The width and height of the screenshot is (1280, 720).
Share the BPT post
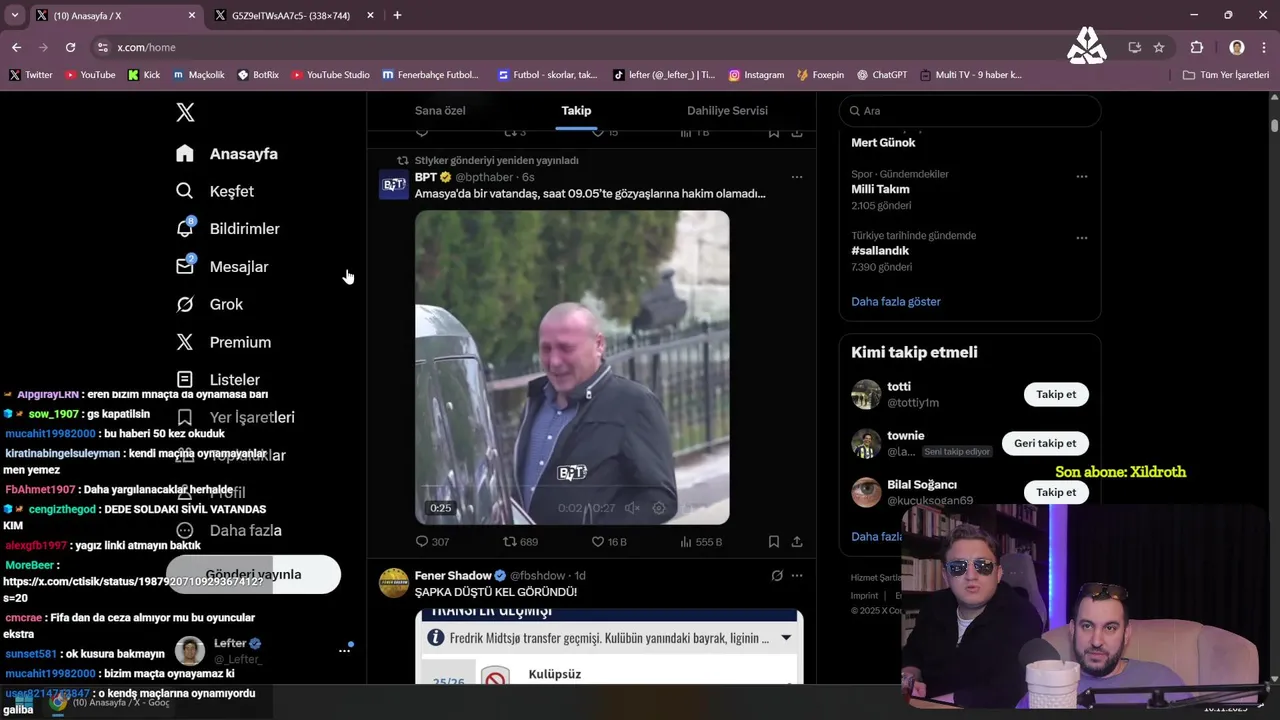point(797,542)
